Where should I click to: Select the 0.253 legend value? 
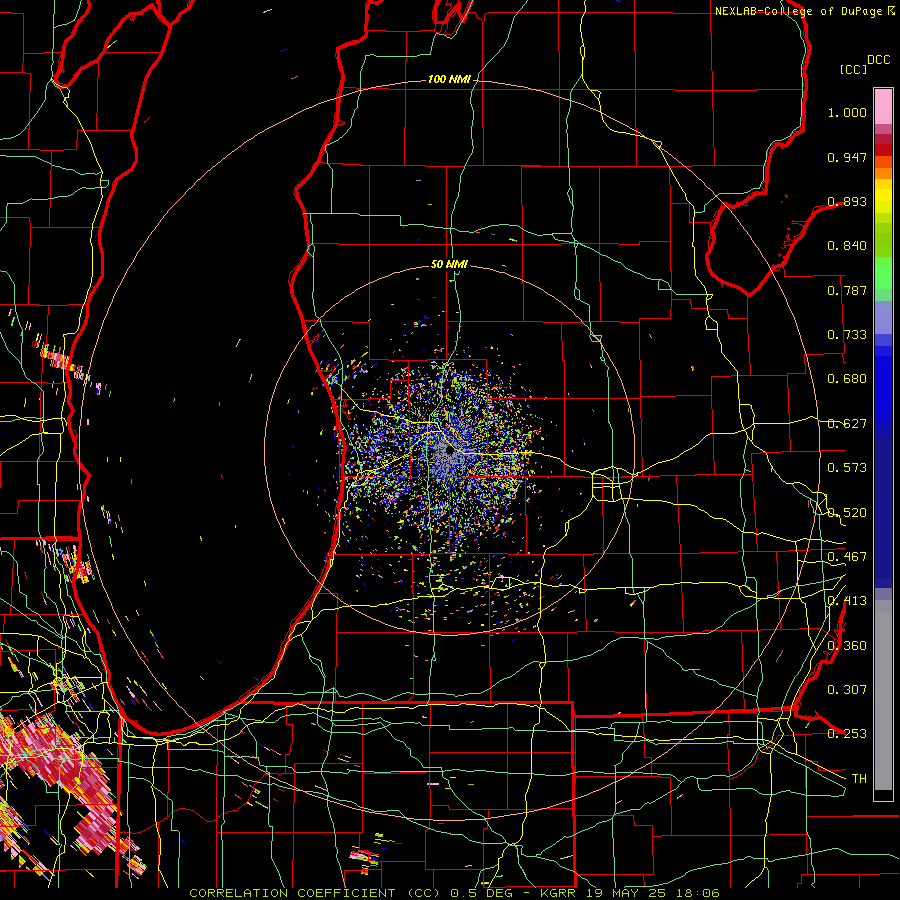(847, 734)
